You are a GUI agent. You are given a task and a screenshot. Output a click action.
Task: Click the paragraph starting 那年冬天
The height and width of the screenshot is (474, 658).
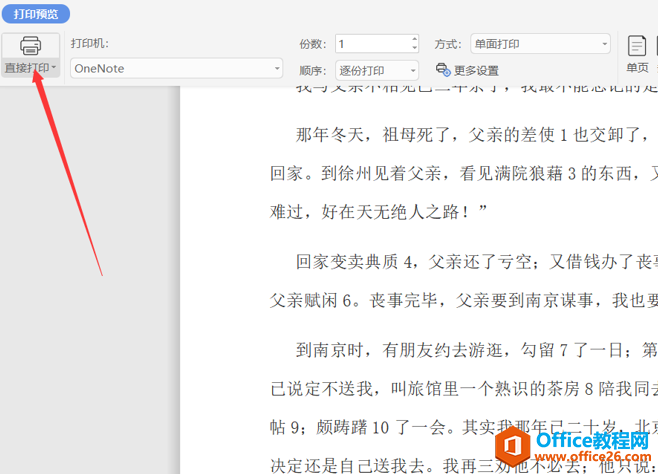point(464,173)
